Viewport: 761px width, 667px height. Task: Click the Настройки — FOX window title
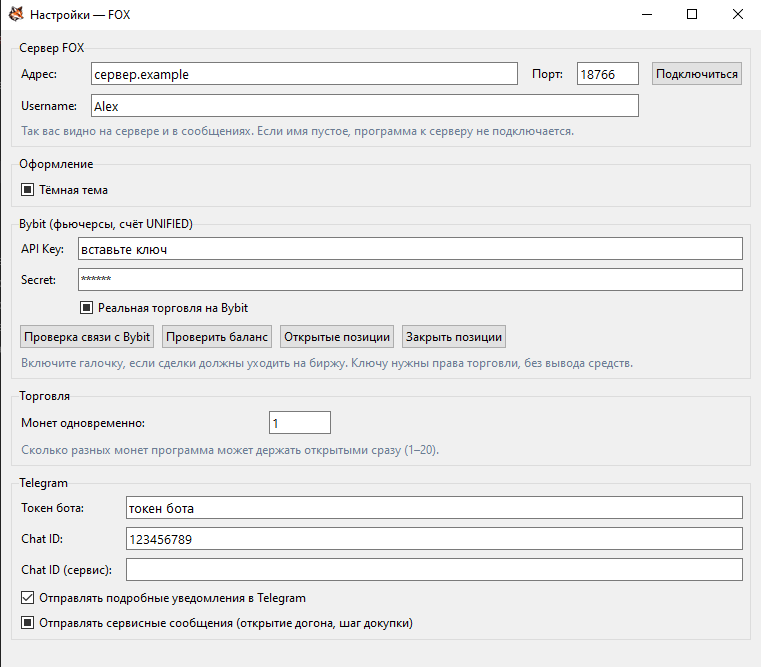pos(80,15)
